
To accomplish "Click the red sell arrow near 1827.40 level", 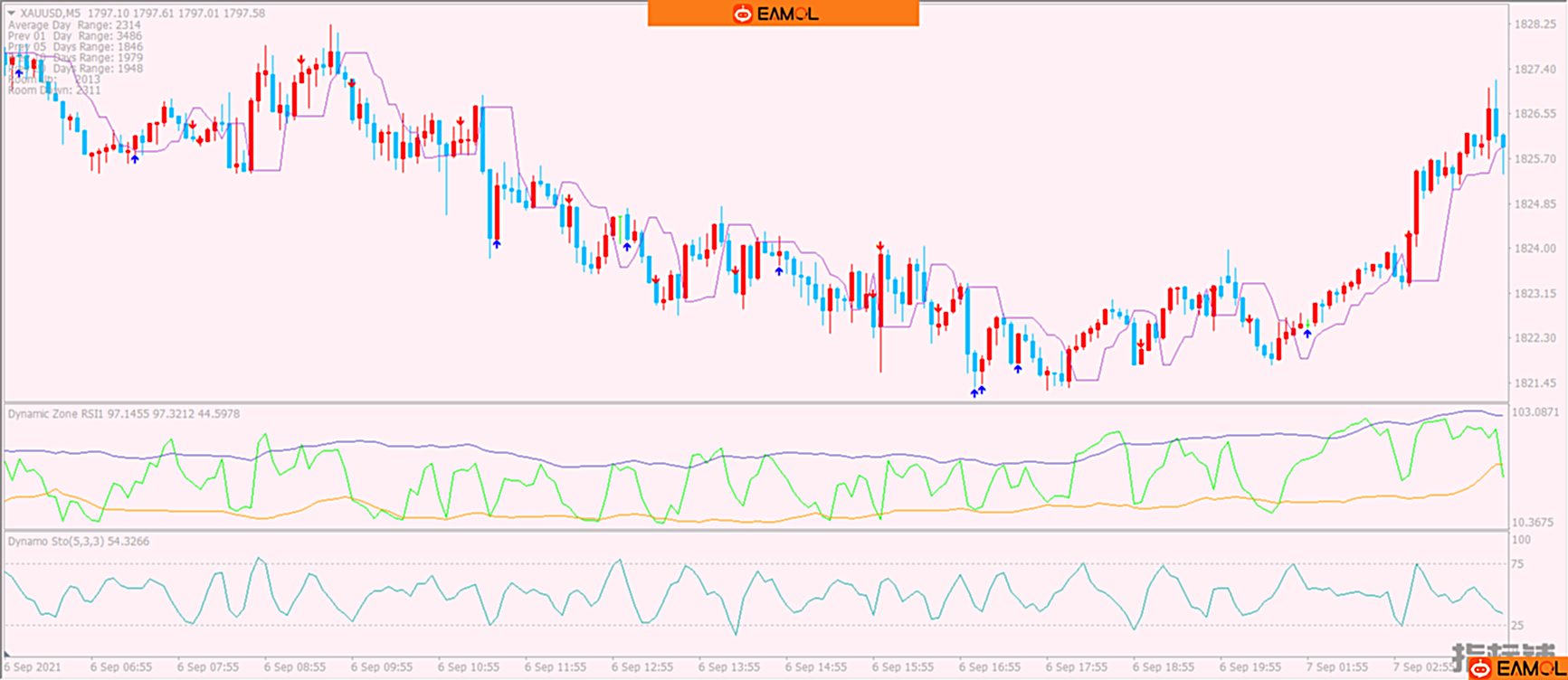I will pyautogui.click(x=301, y=60).
